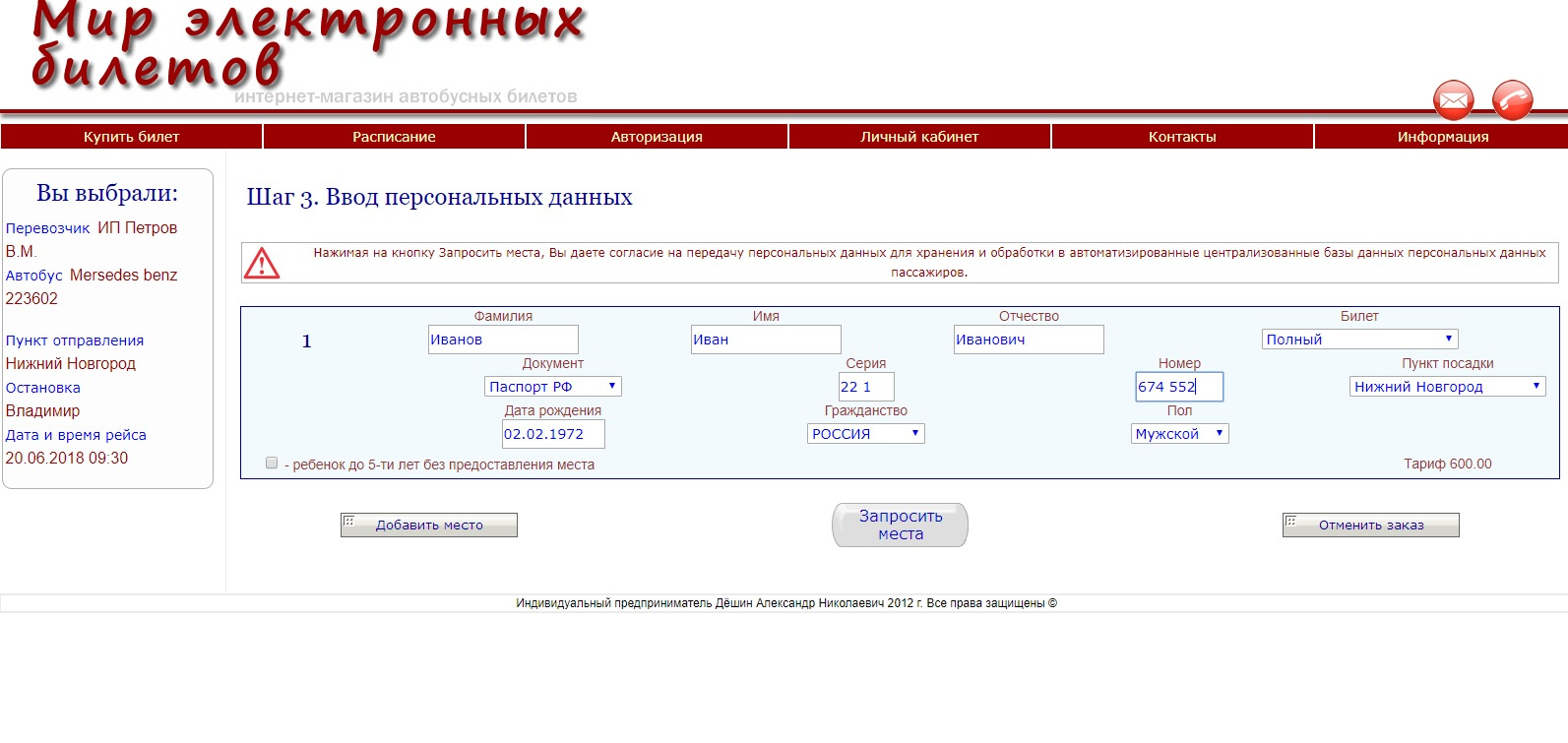Click the "ребенок до 5-ти лет" label text
Screen dimensions: 1568x743
439,464
